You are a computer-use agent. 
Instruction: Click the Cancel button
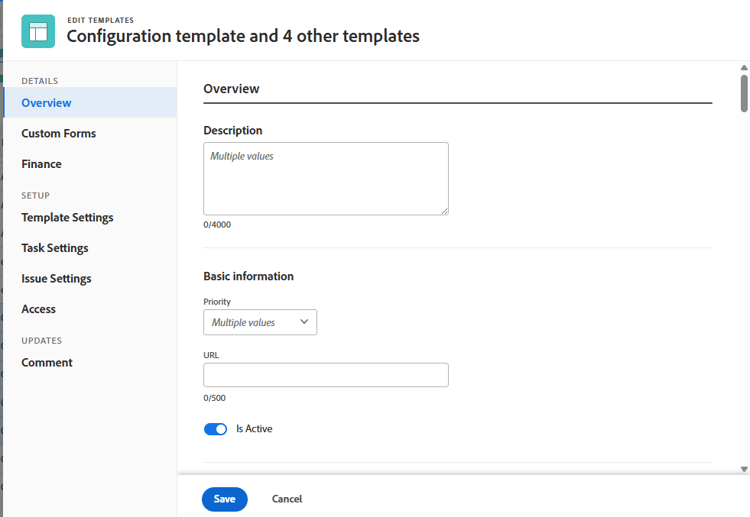287,499
